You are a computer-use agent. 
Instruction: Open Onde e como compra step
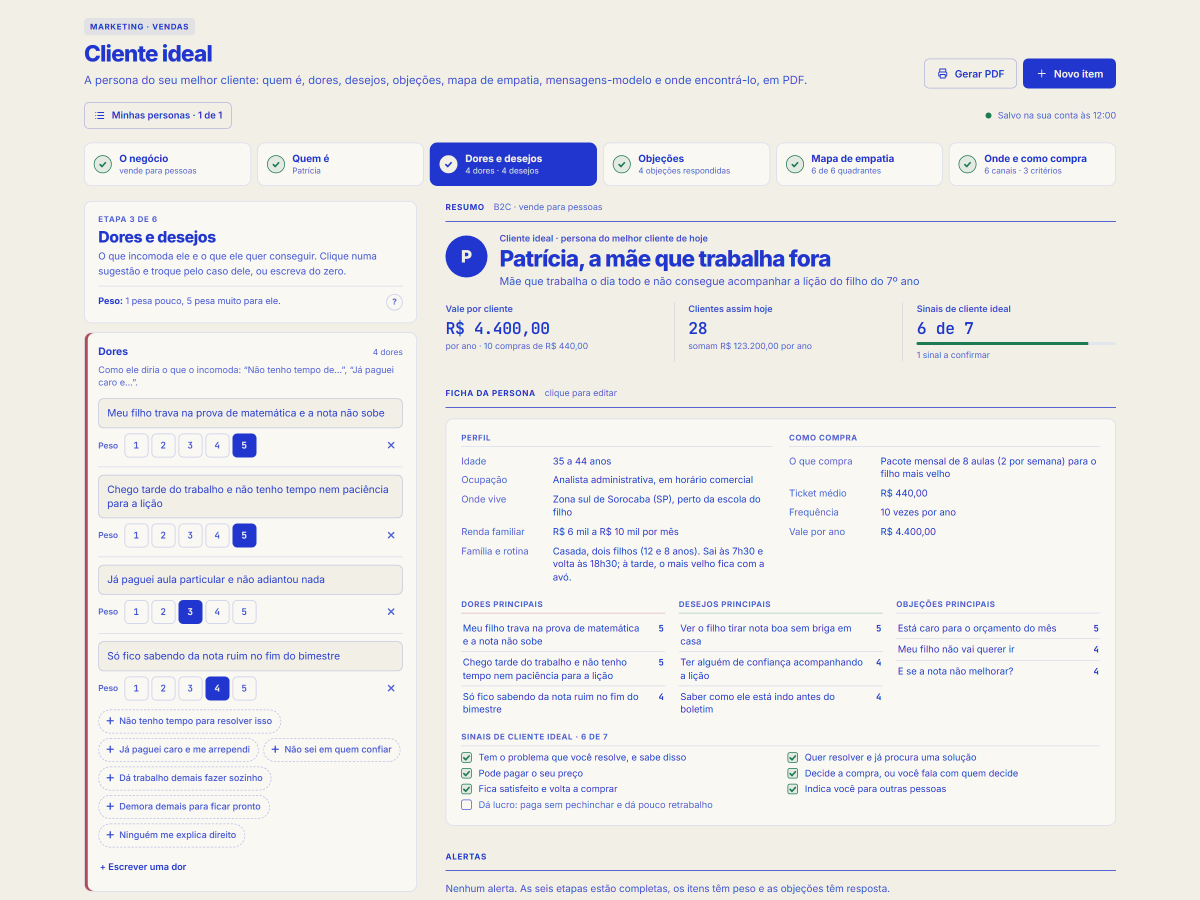coord(1032,164)
